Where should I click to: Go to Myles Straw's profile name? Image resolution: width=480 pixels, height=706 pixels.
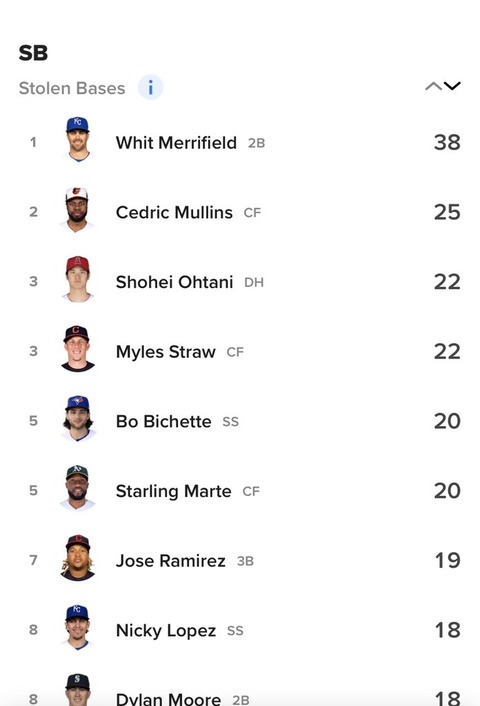[x=166, y=352]
